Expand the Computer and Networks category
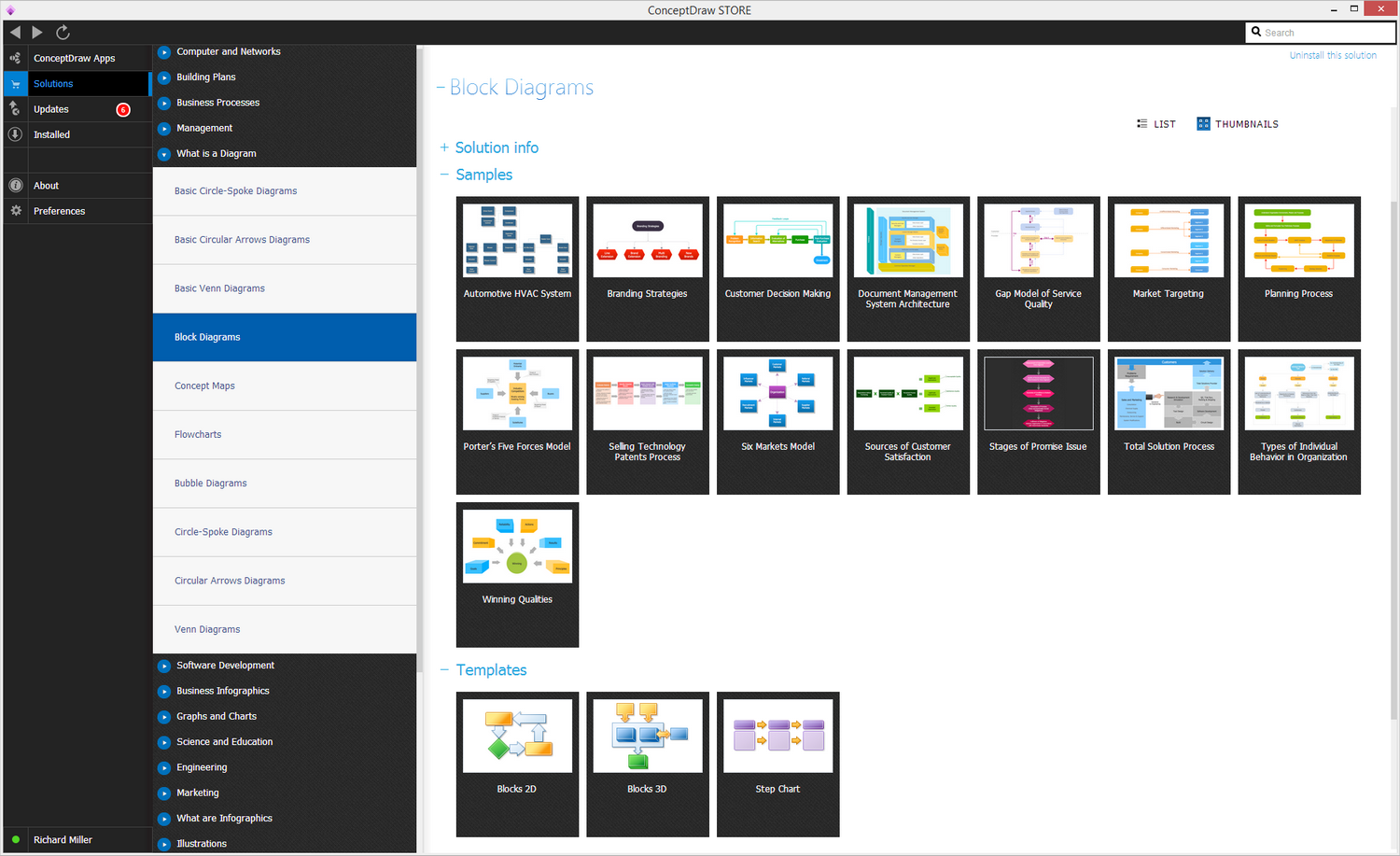Screen dimensions: 1400x856 click(164, 52)
